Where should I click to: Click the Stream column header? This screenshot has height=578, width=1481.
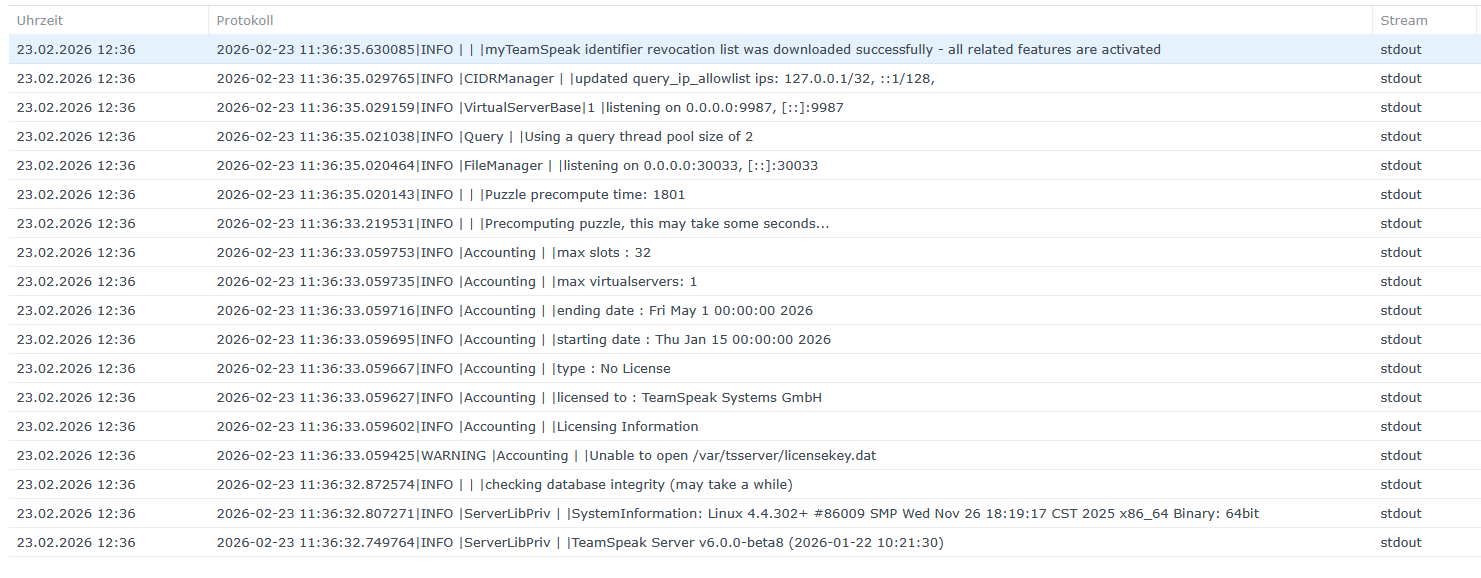(x=1404, y=20)
